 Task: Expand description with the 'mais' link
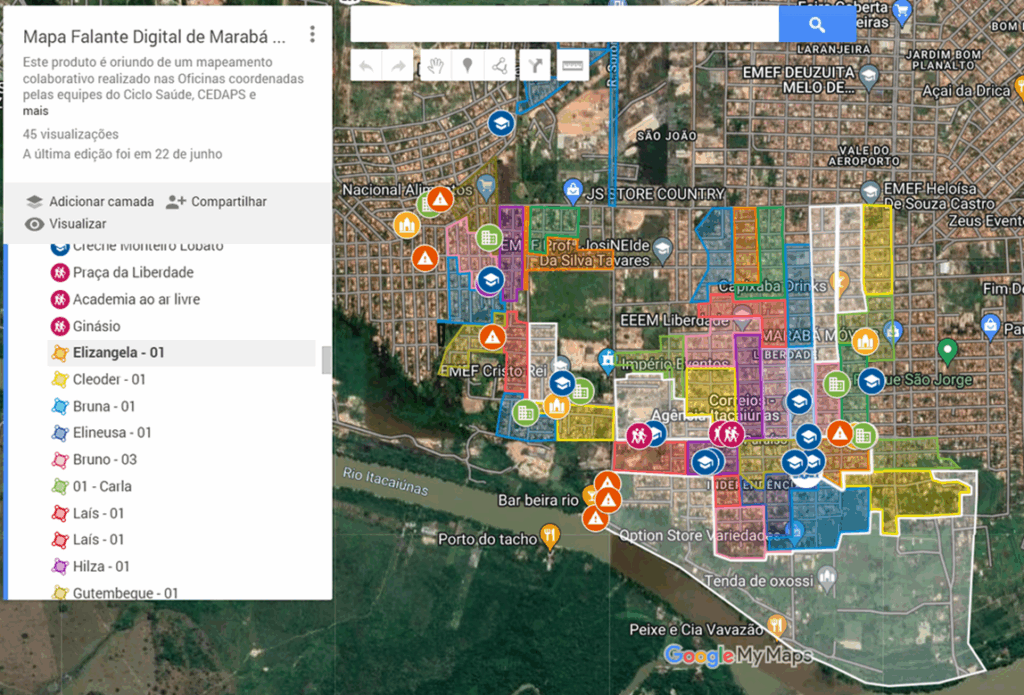35,111
